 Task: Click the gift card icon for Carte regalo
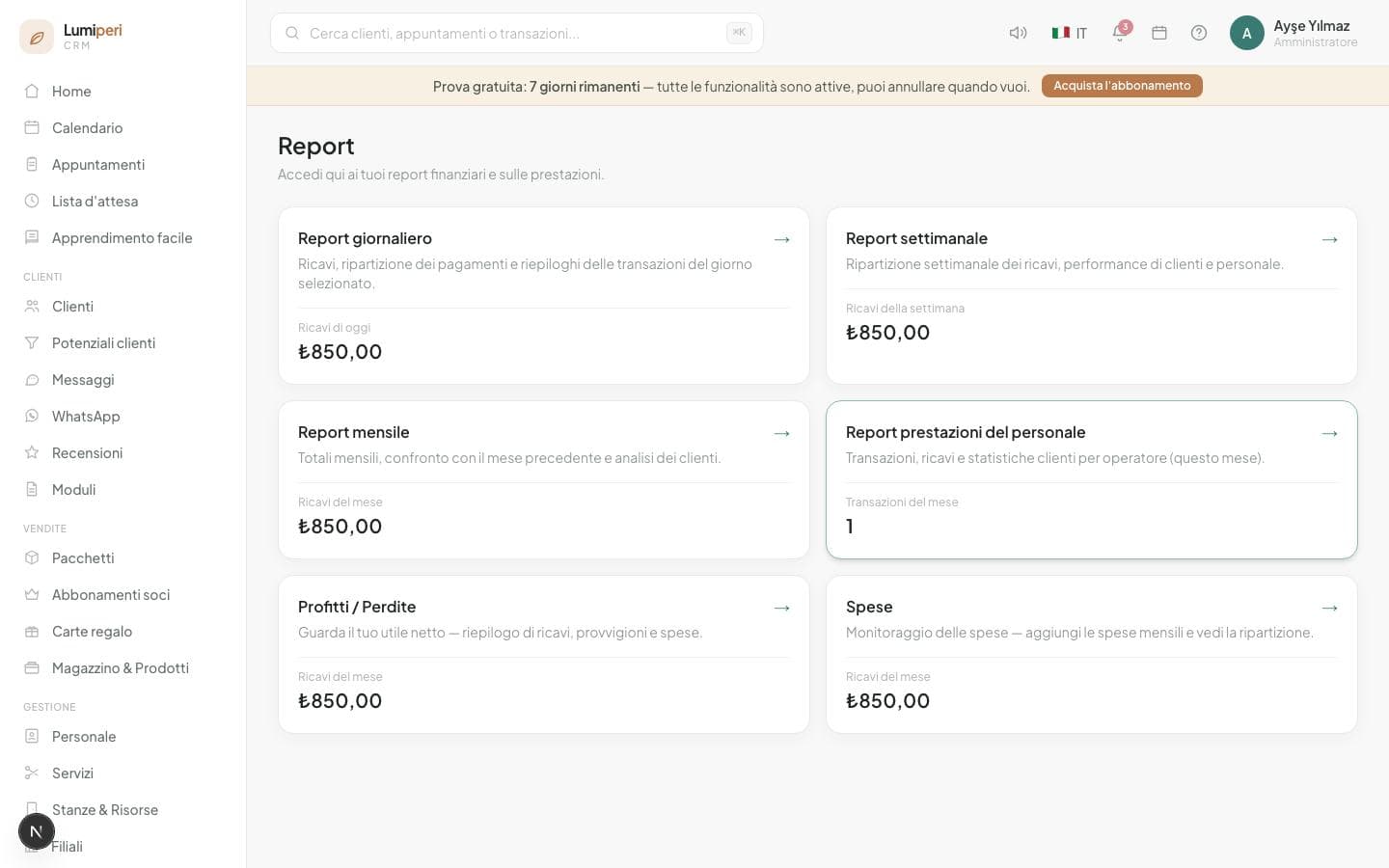tap(32, 631)
